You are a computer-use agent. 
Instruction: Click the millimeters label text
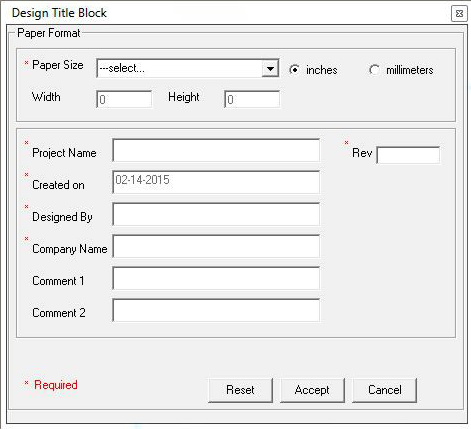410,70
